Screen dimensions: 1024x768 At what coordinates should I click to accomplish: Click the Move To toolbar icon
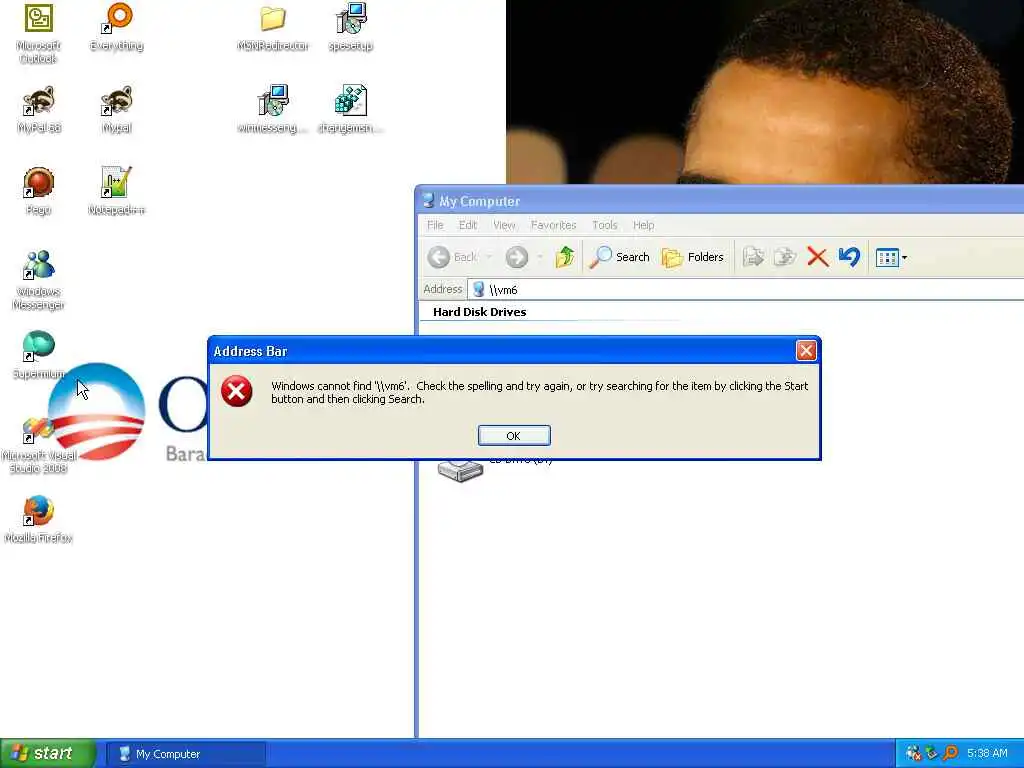[x=754, y=257]
